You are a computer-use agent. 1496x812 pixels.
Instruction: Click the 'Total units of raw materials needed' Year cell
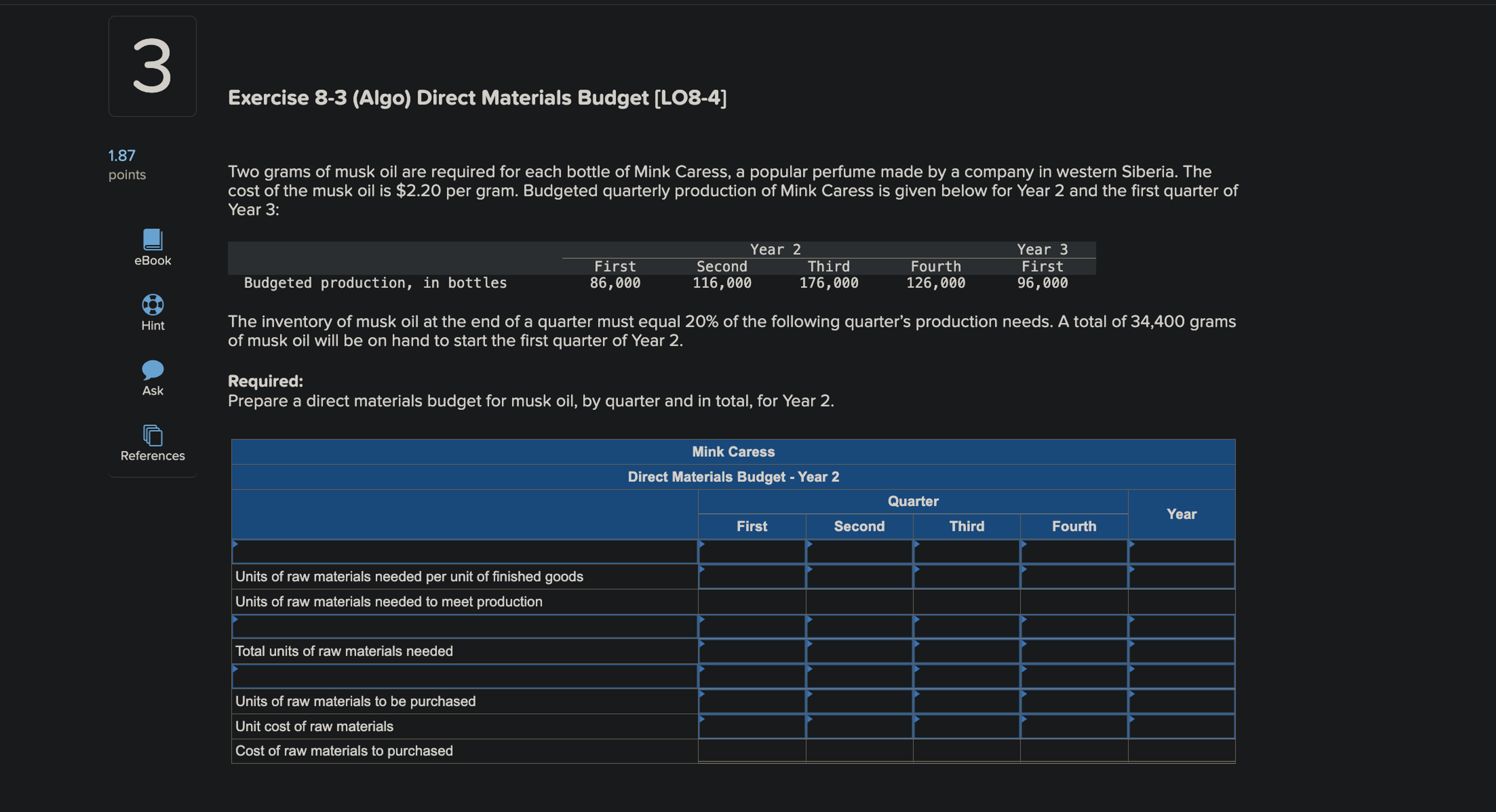pyautogui.click(x=1182, y=651)
